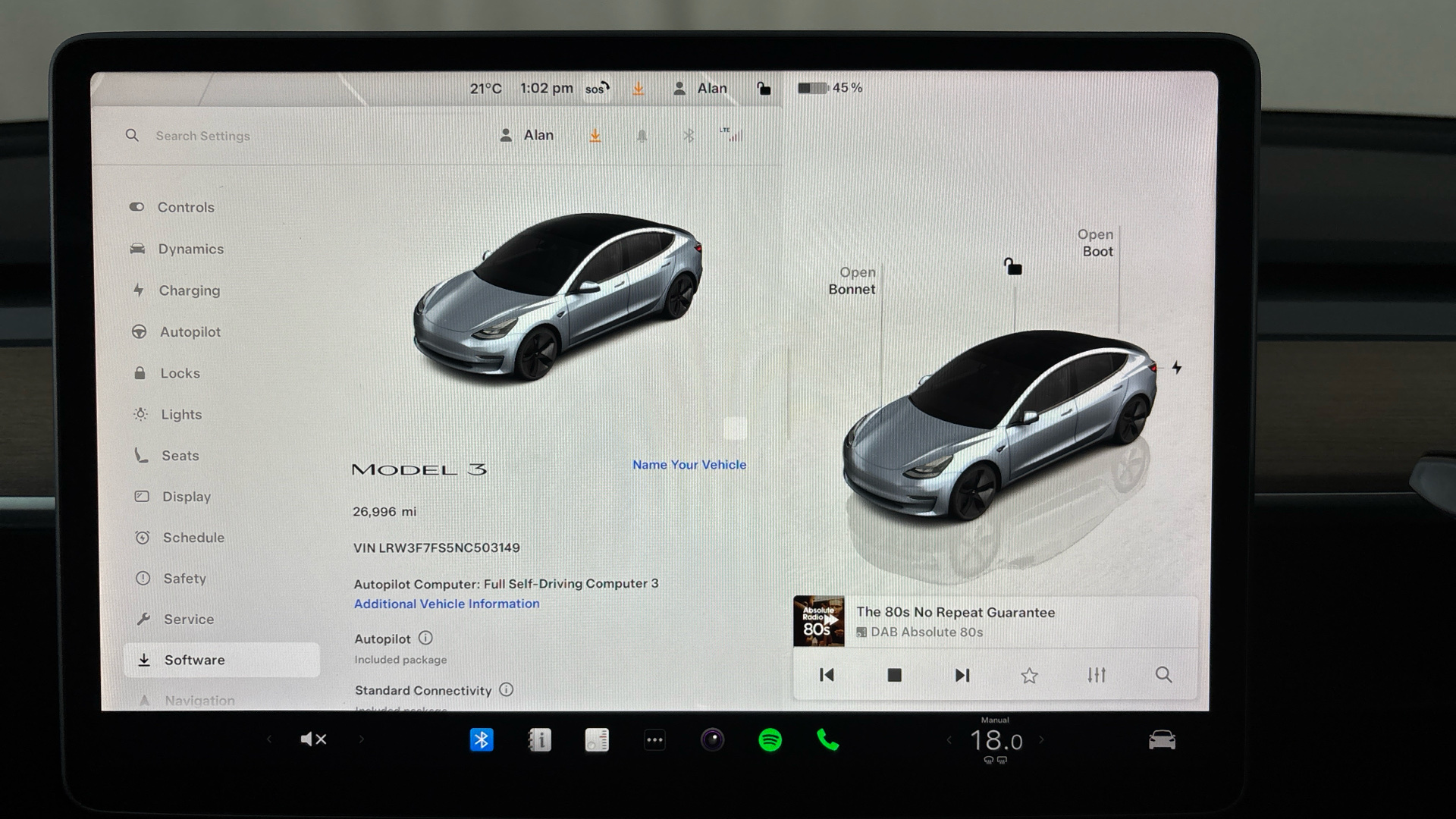Select the Safety menu item

tap(171, 579)
